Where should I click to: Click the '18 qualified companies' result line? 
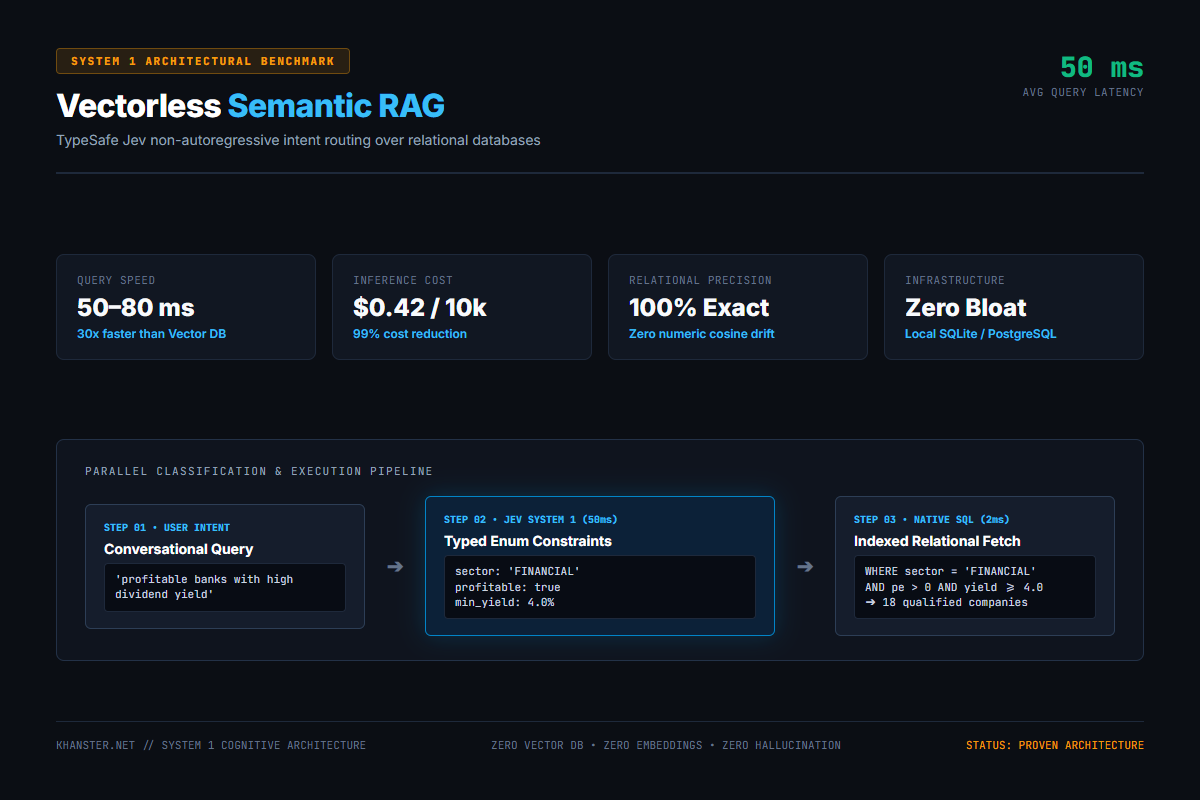point(946,603)
